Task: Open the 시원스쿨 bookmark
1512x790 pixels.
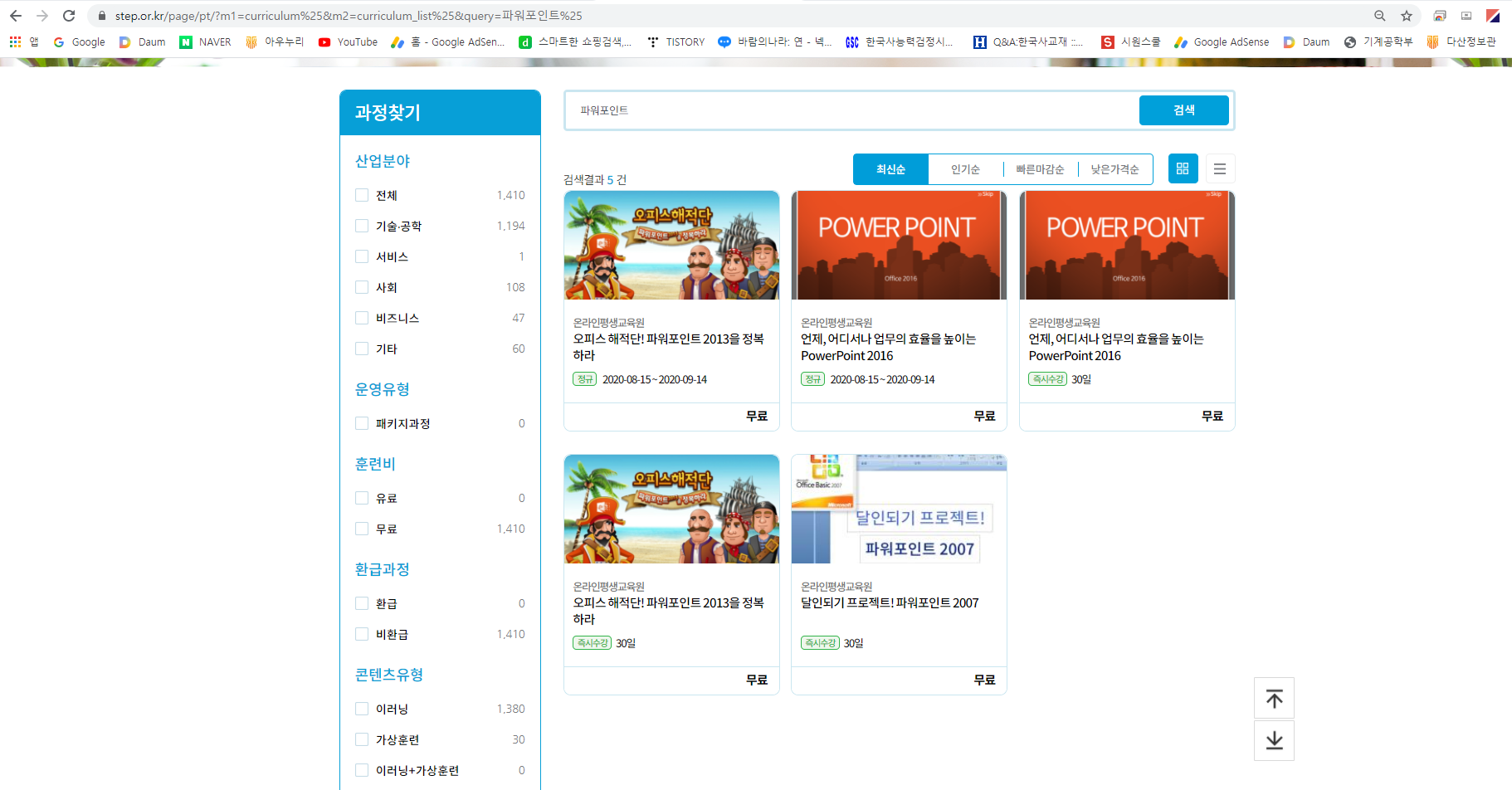Action: (1130, 41)
